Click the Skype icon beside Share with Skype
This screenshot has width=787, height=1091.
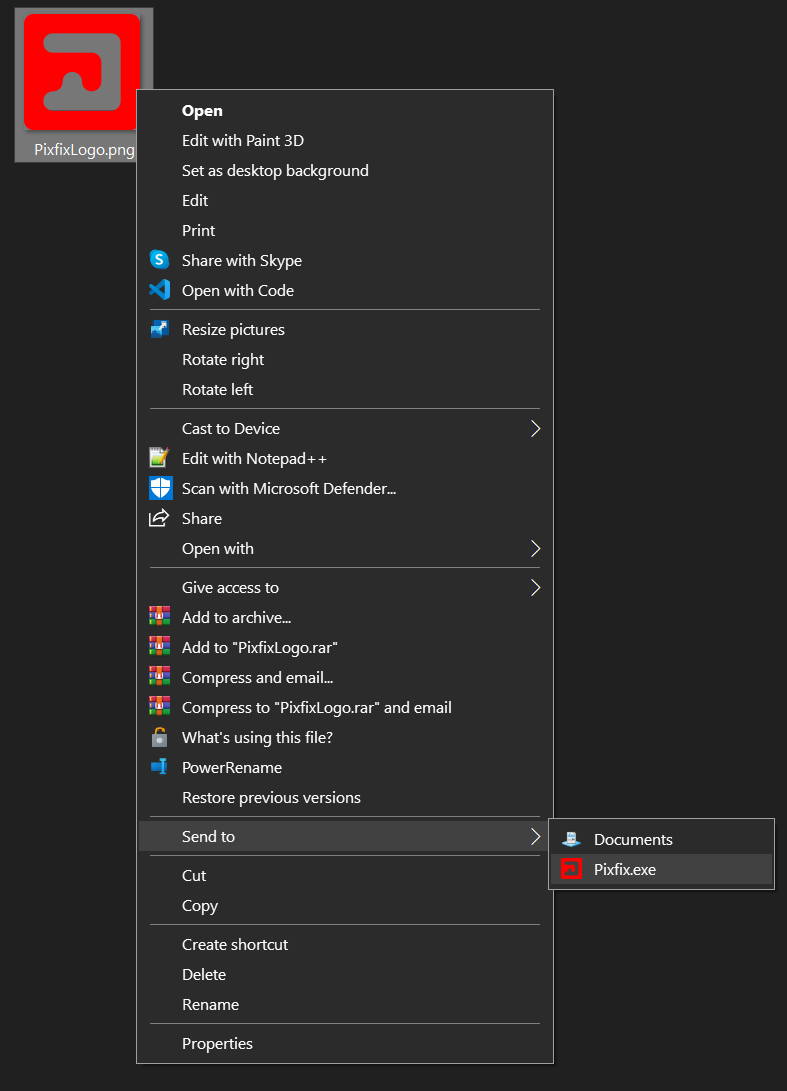(159, 260)
